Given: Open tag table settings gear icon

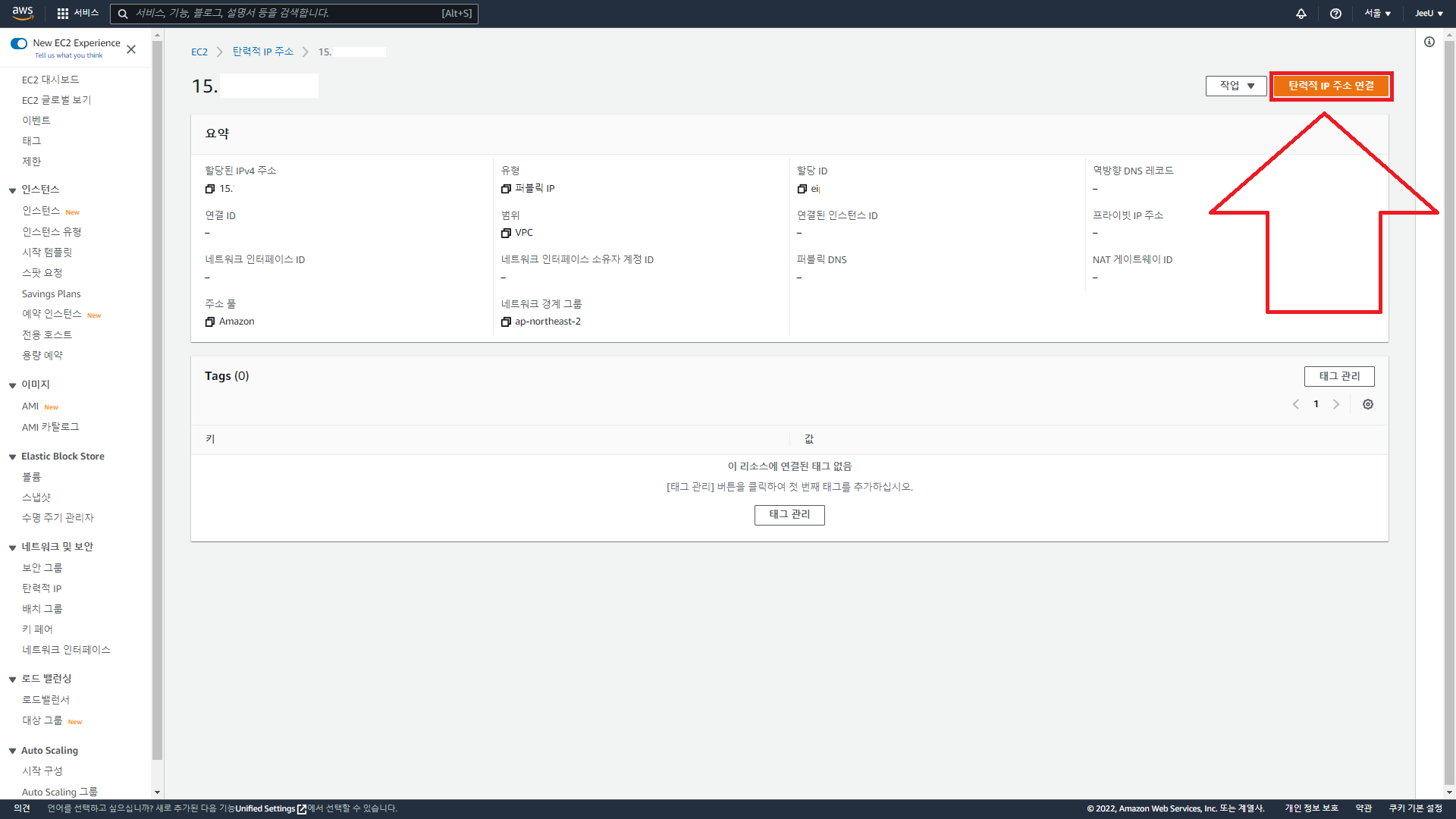Looking at the screenshot, I should (x=1368, y=404).
